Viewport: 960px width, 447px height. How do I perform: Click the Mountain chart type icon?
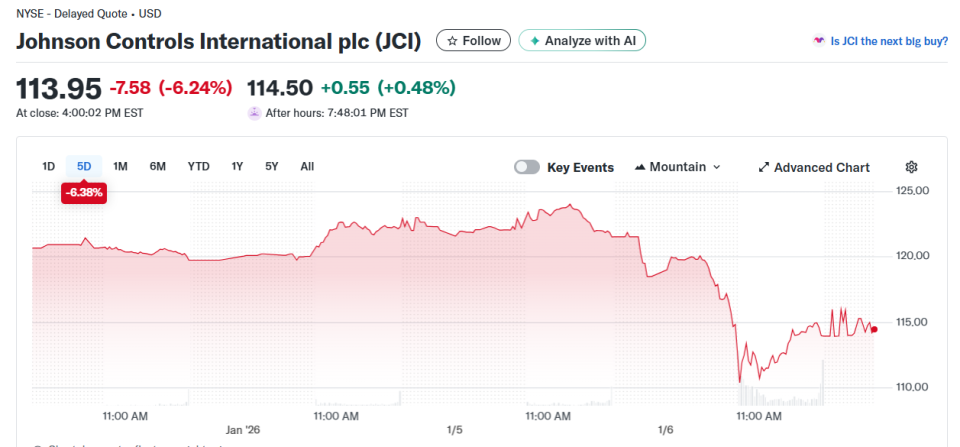tap(640, 167)
